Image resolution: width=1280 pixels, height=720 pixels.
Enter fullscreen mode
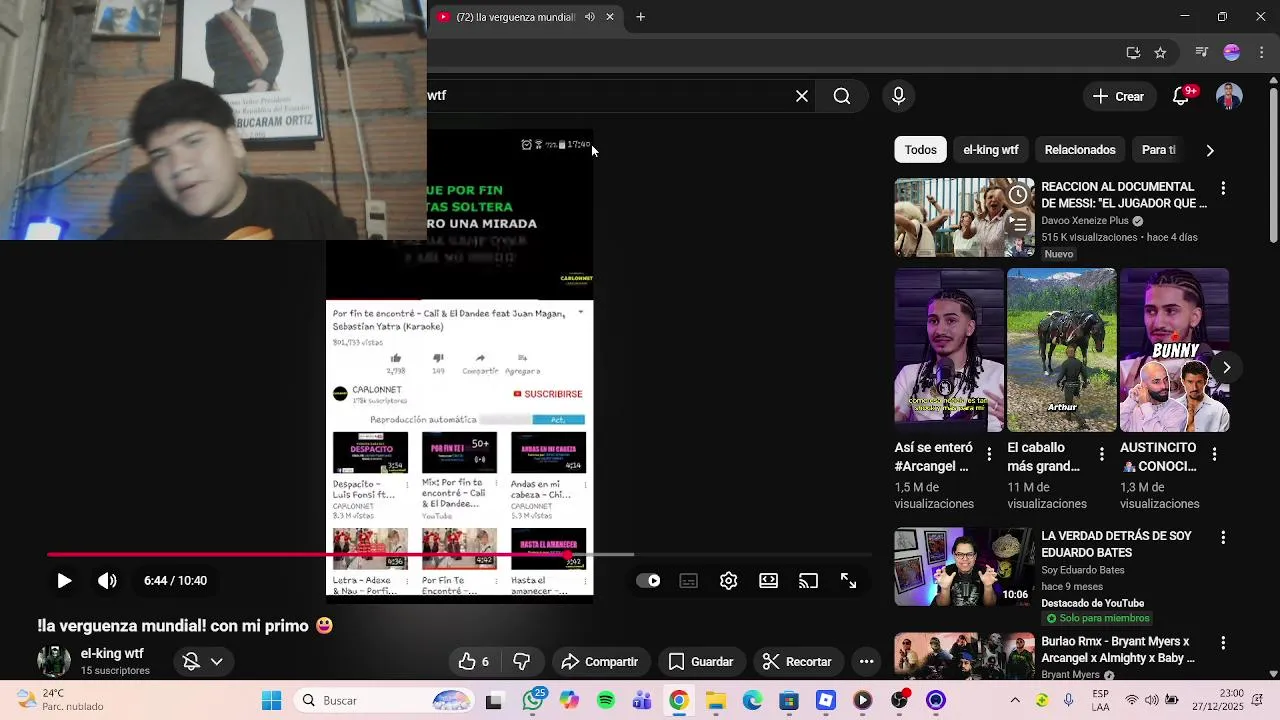pyautogui.click(x=848, y=581)
